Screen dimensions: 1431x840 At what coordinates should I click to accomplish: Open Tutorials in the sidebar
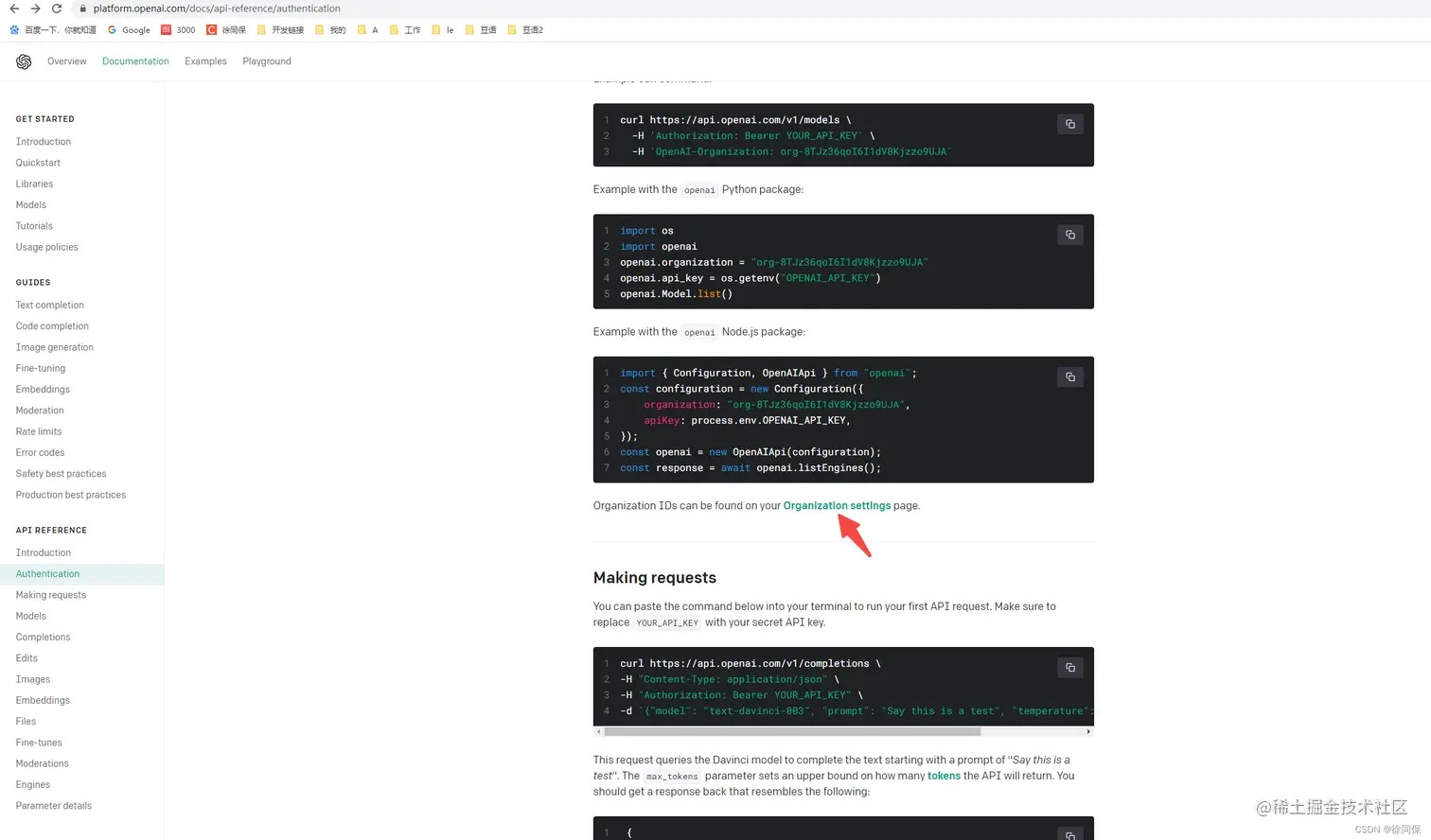pyautogui.click(x=34, y=226)
